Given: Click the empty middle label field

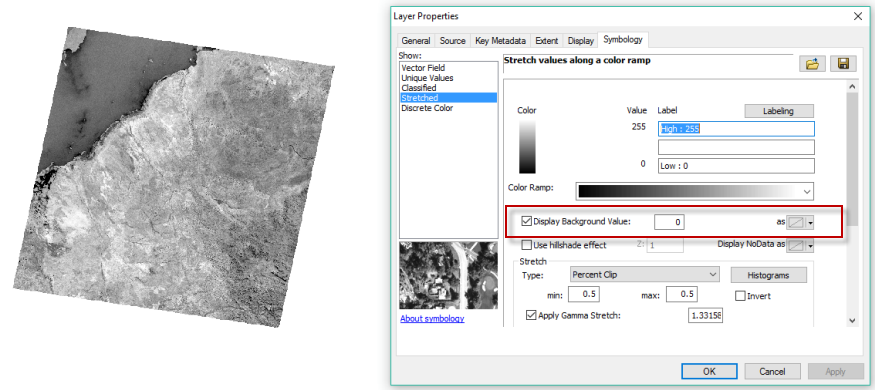Looking at the screenshot, I should click(x=736, y=147).
